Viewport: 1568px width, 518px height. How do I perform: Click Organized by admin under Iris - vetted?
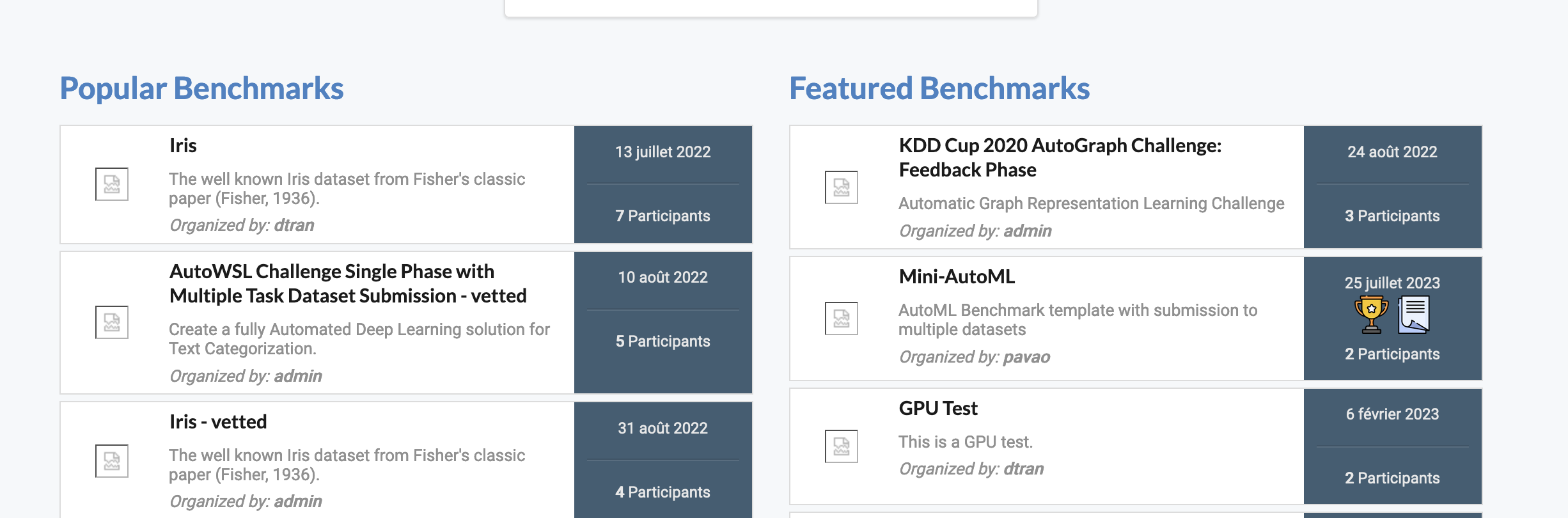click(246, 502)
